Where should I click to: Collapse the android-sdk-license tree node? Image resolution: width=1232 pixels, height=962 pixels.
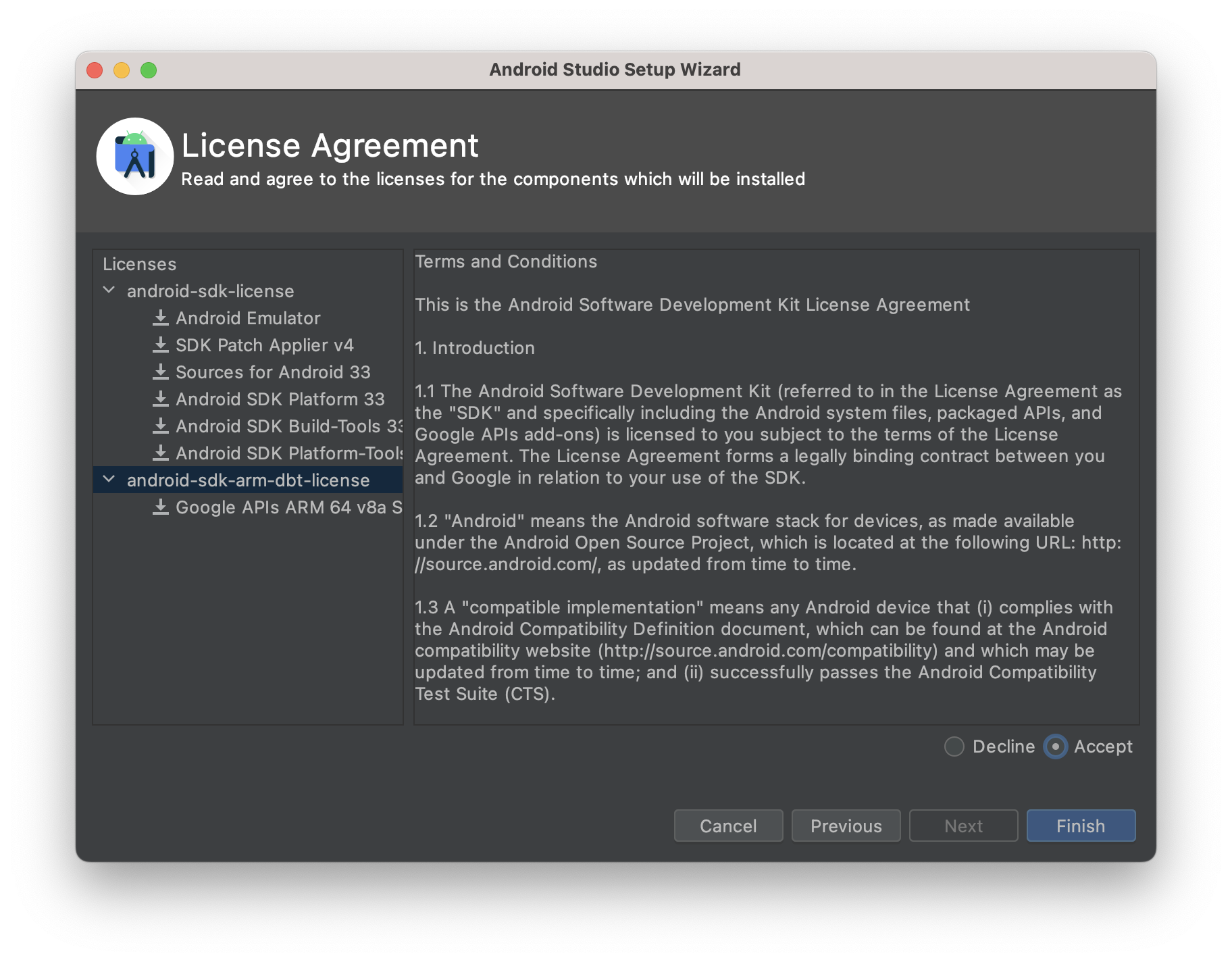(x=109, y=290)
